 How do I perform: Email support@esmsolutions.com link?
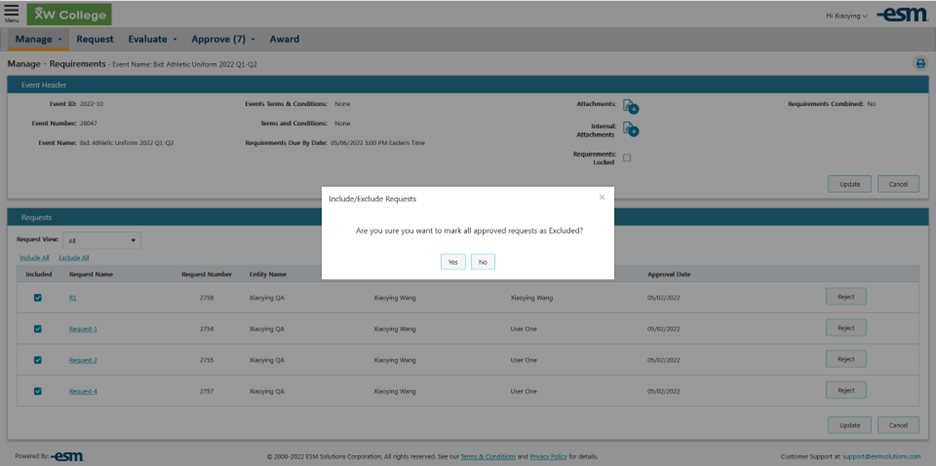point(882,456)
